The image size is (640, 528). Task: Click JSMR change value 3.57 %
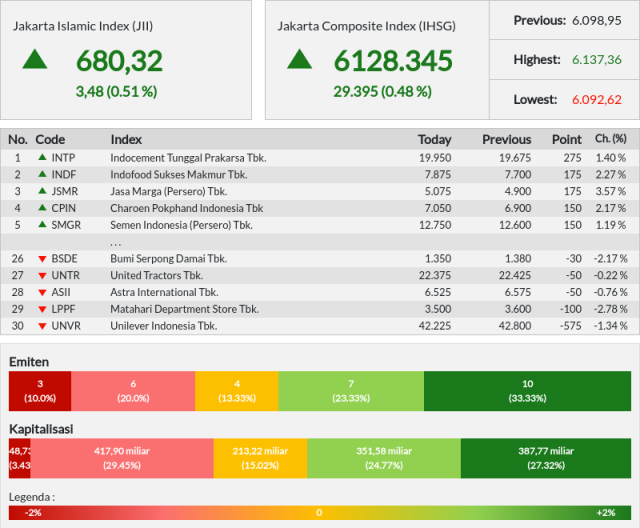click(611, 191)
